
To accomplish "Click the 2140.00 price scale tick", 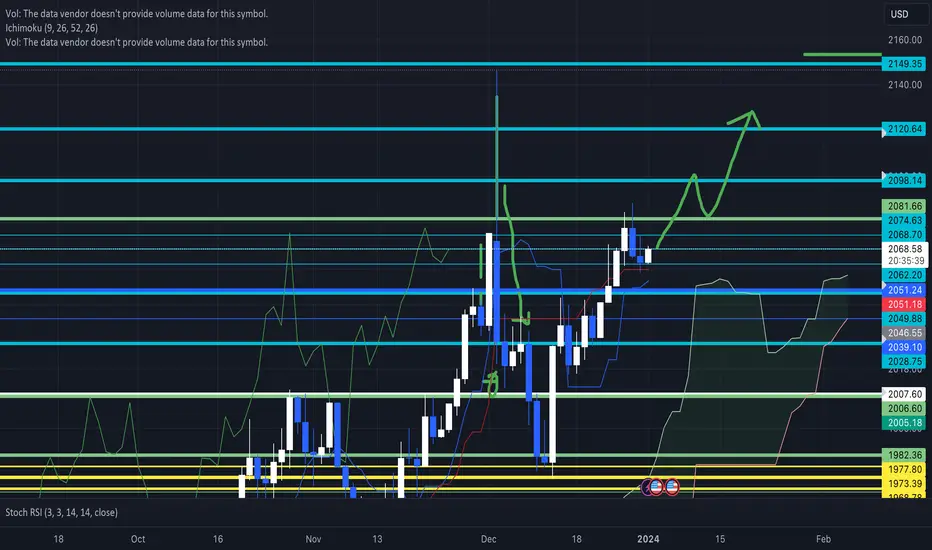I will pyautogui.click(x=905, y=85).
